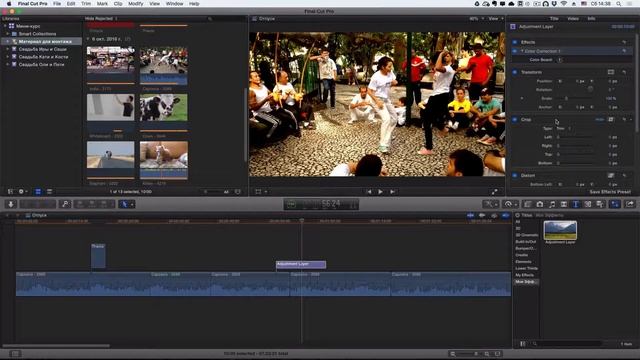The height and width of the screenshot is (360, 640).
Task: Switch to the Info inspector tab
Action: (591, 19)
